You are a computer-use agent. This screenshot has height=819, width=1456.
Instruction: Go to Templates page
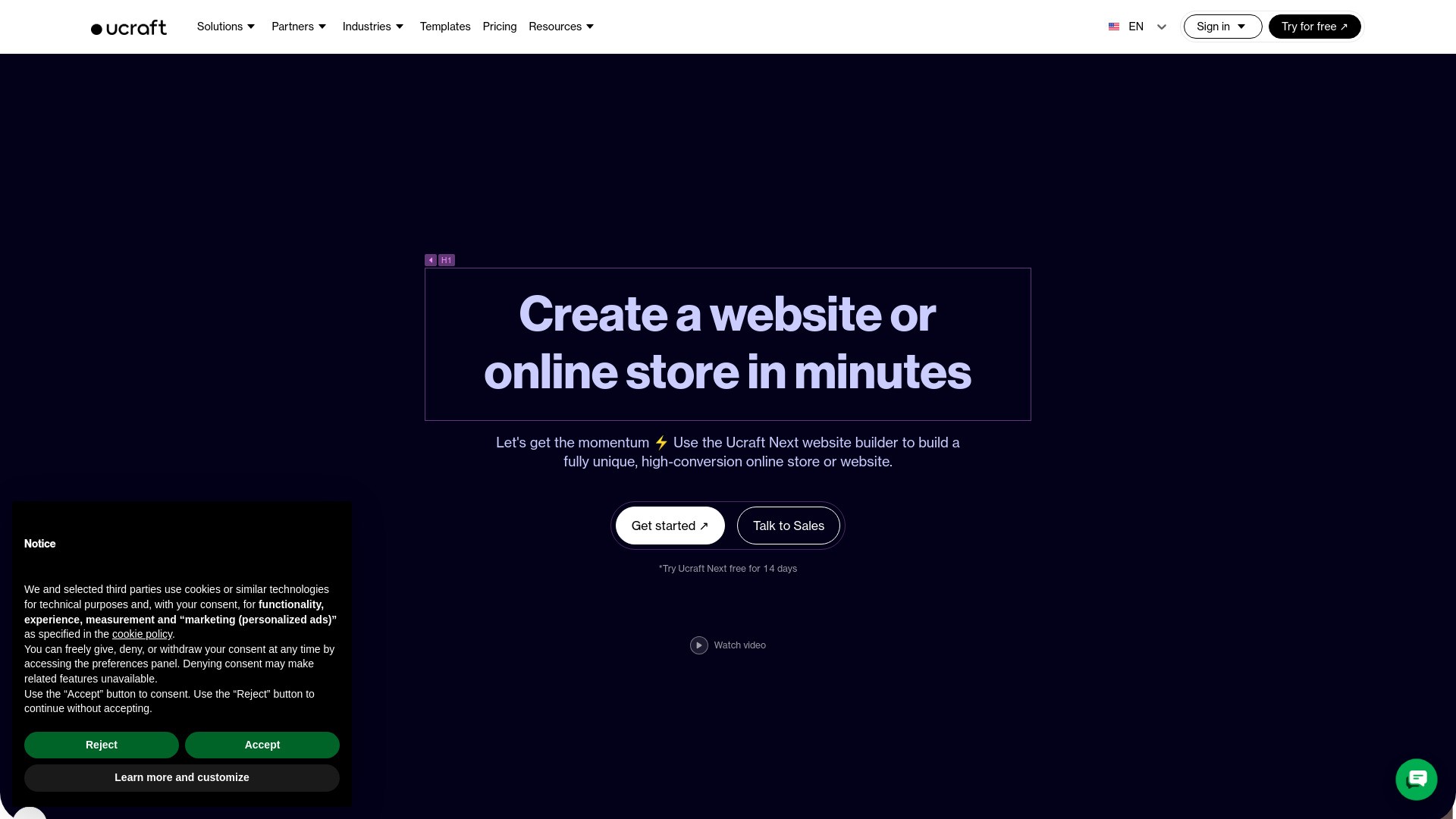tap(445, 27)
